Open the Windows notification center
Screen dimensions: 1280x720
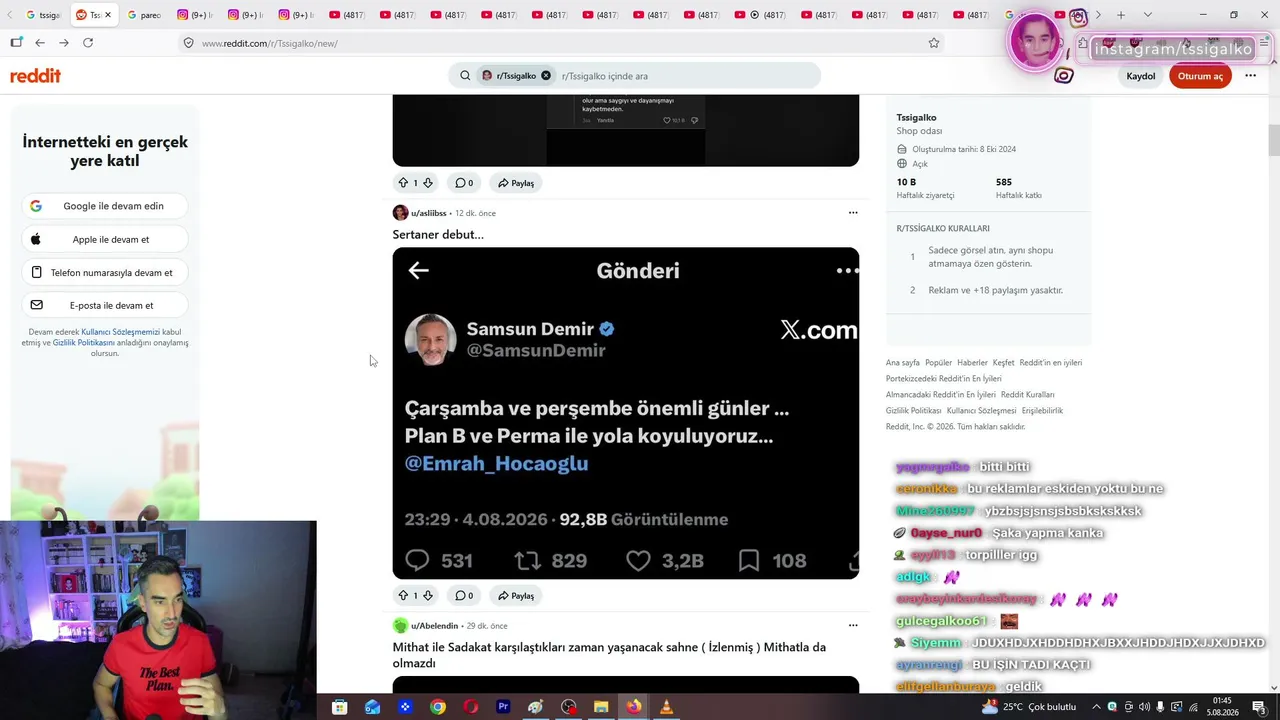(x=1259, y=707)
